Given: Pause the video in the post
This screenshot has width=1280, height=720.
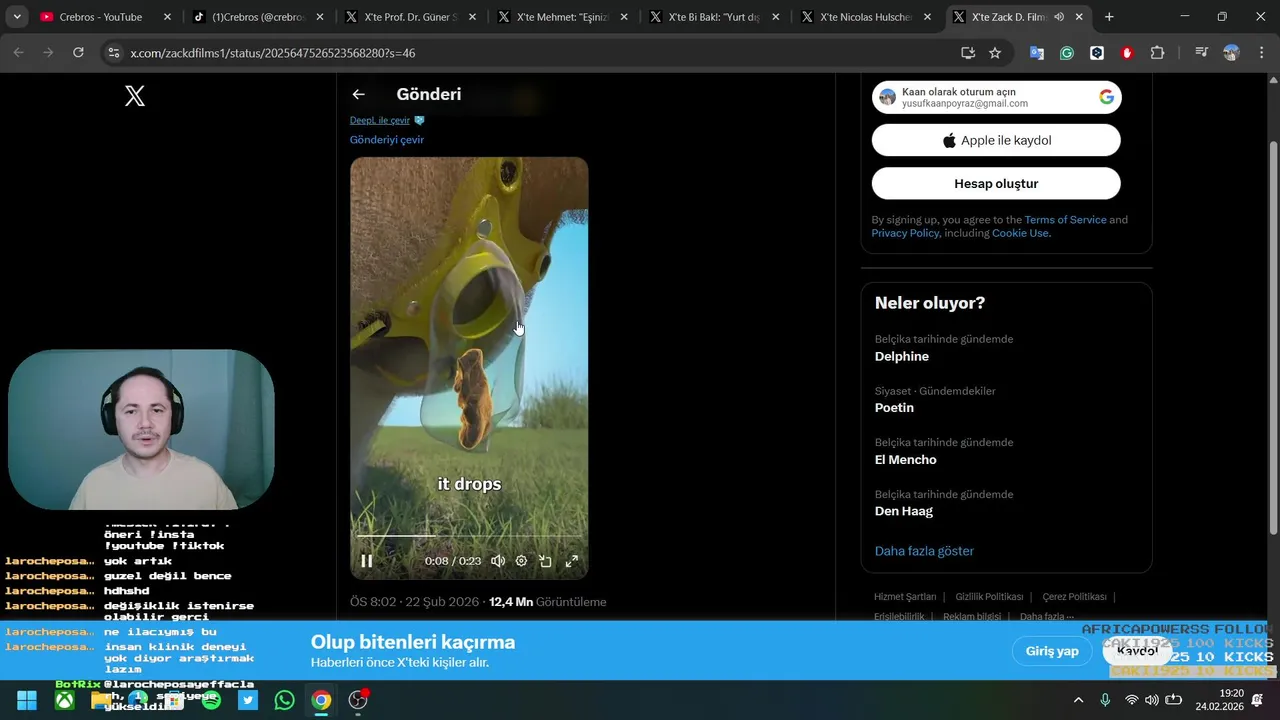Looking at the screenshot, I should pos(366,561).
